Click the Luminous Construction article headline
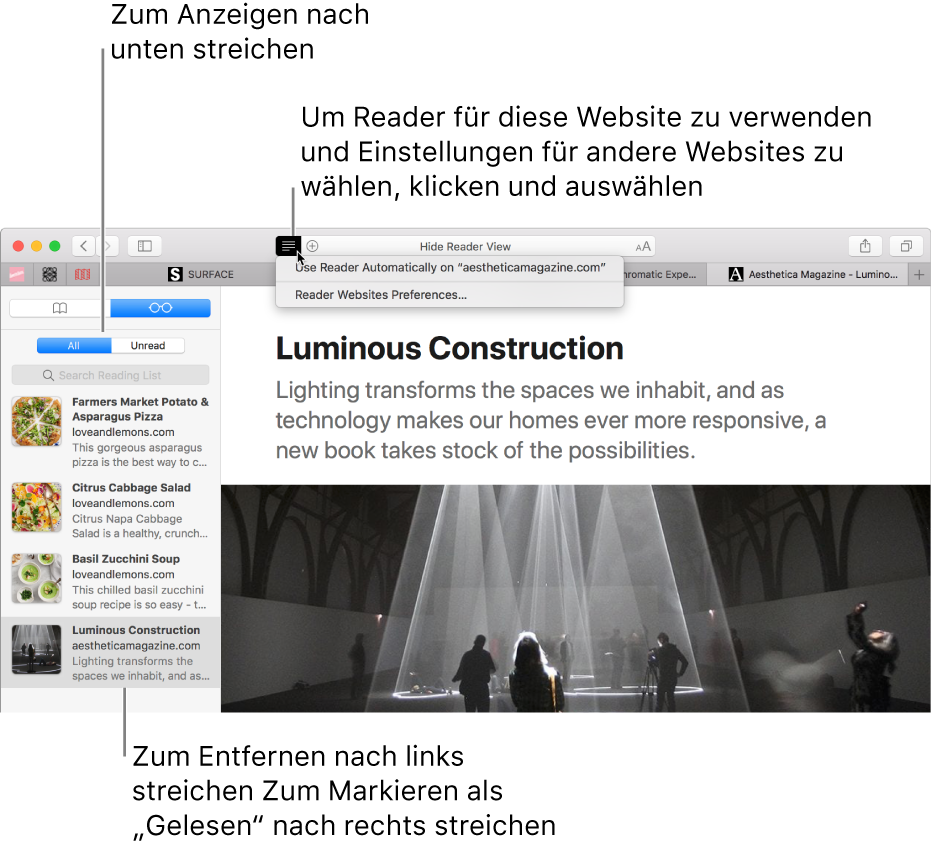The image size is (931, 849). tap(449, 349)
